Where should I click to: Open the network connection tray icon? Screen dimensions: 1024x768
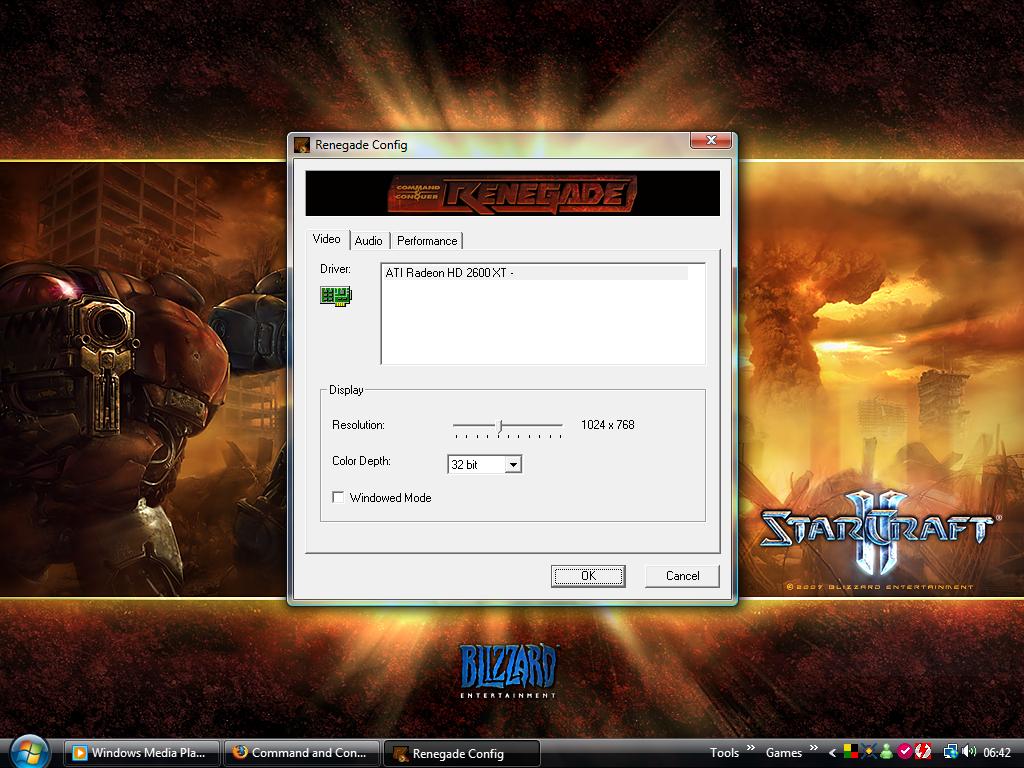tap(949, 752)
